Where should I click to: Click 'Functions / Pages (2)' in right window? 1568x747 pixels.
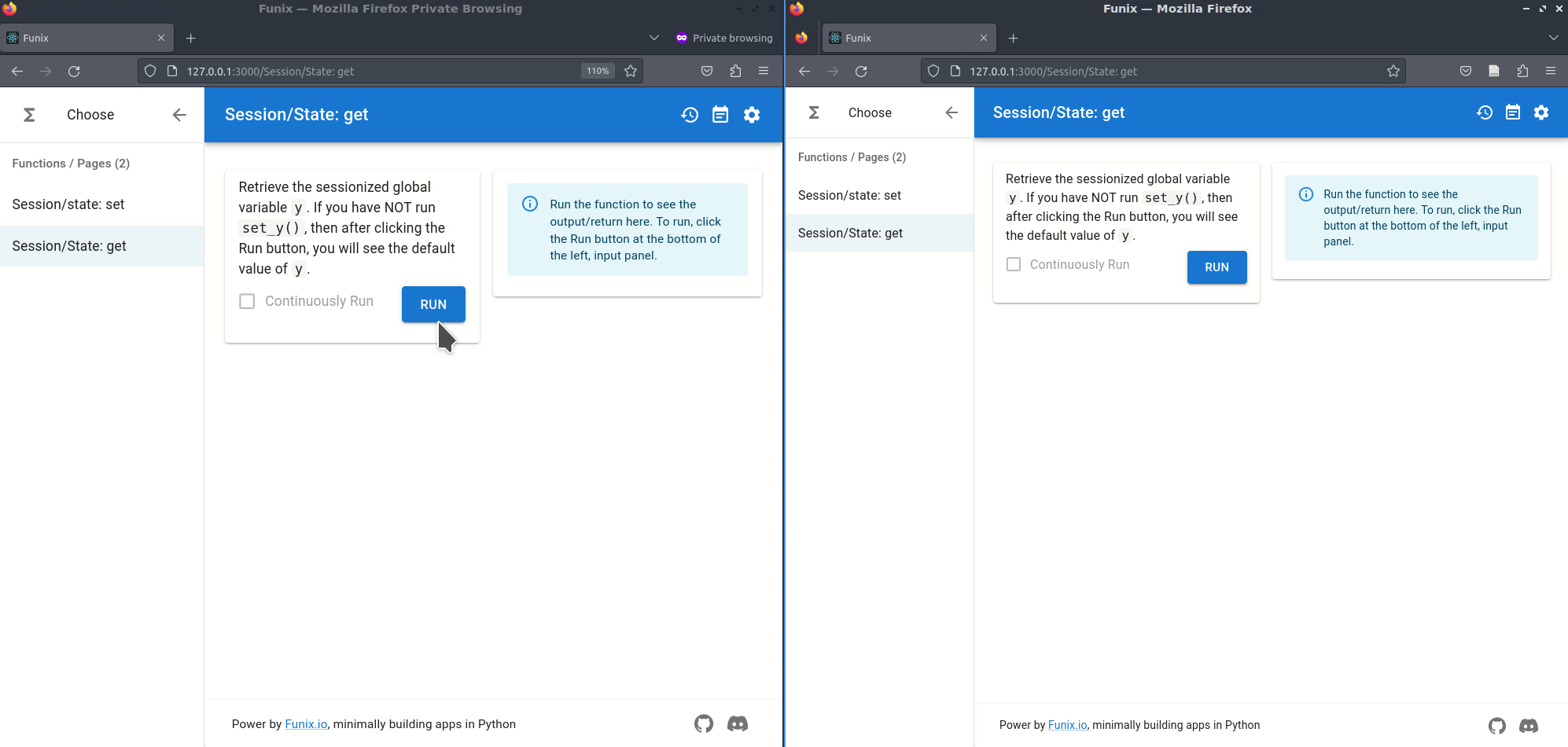(852, 157)
